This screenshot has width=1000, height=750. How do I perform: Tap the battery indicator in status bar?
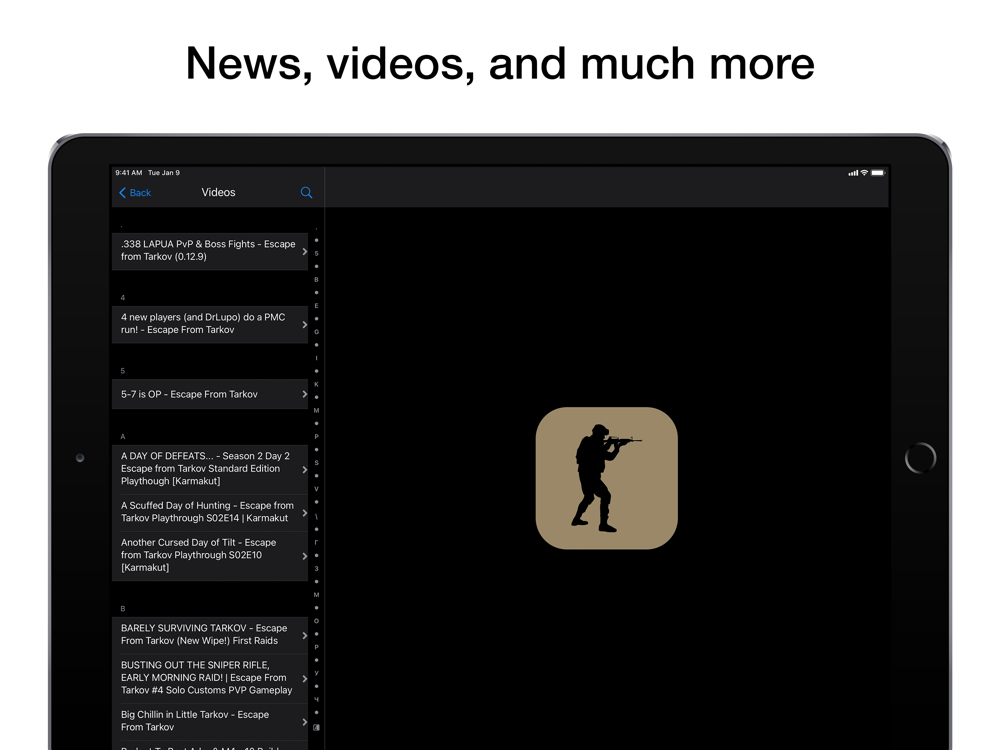[878, 173]
